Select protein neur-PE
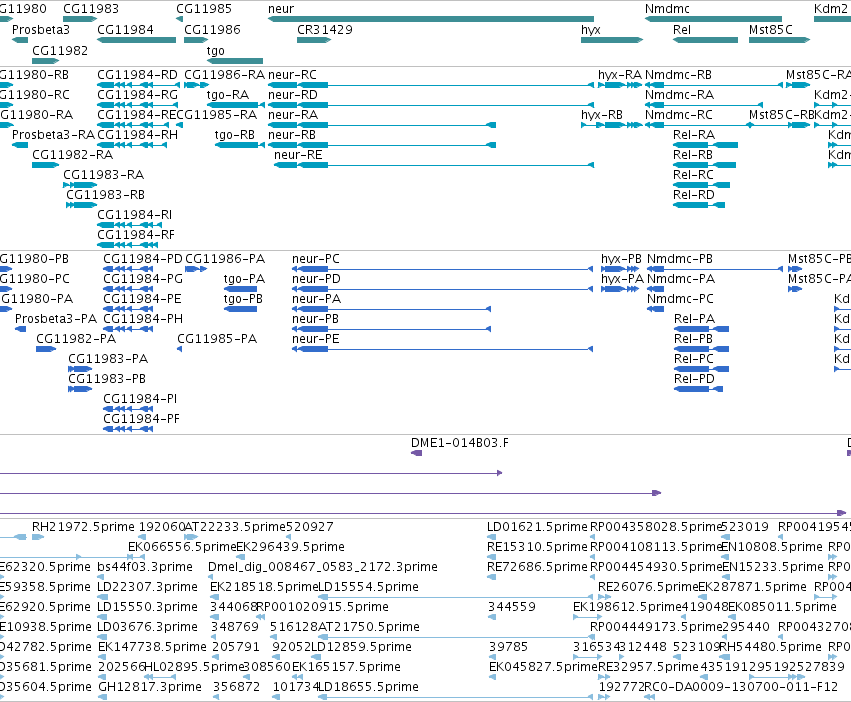The image size is (851, 702). coord(315,339)
